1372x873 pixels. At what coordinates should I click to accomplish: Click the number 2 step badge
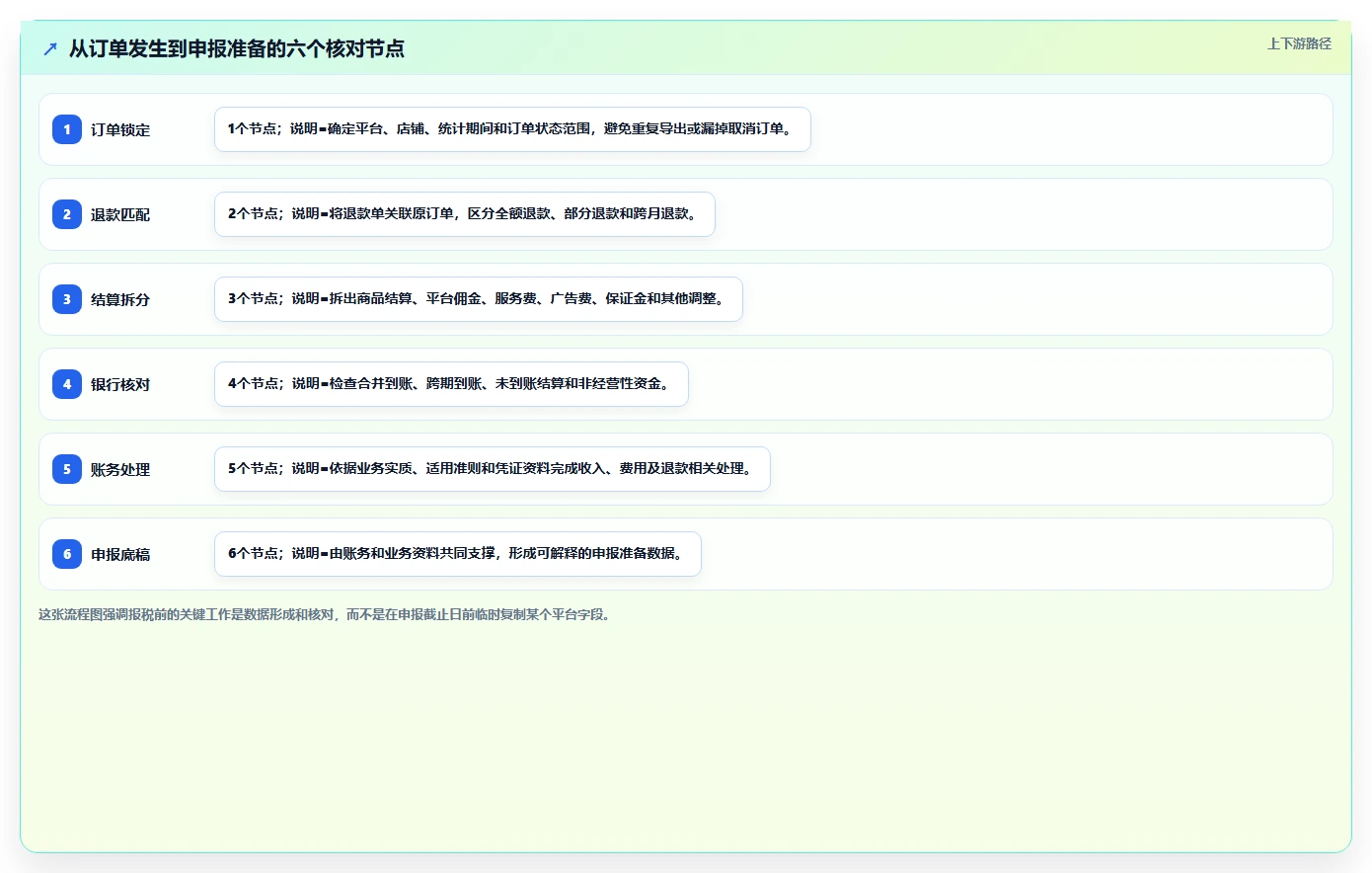[67, 214]
